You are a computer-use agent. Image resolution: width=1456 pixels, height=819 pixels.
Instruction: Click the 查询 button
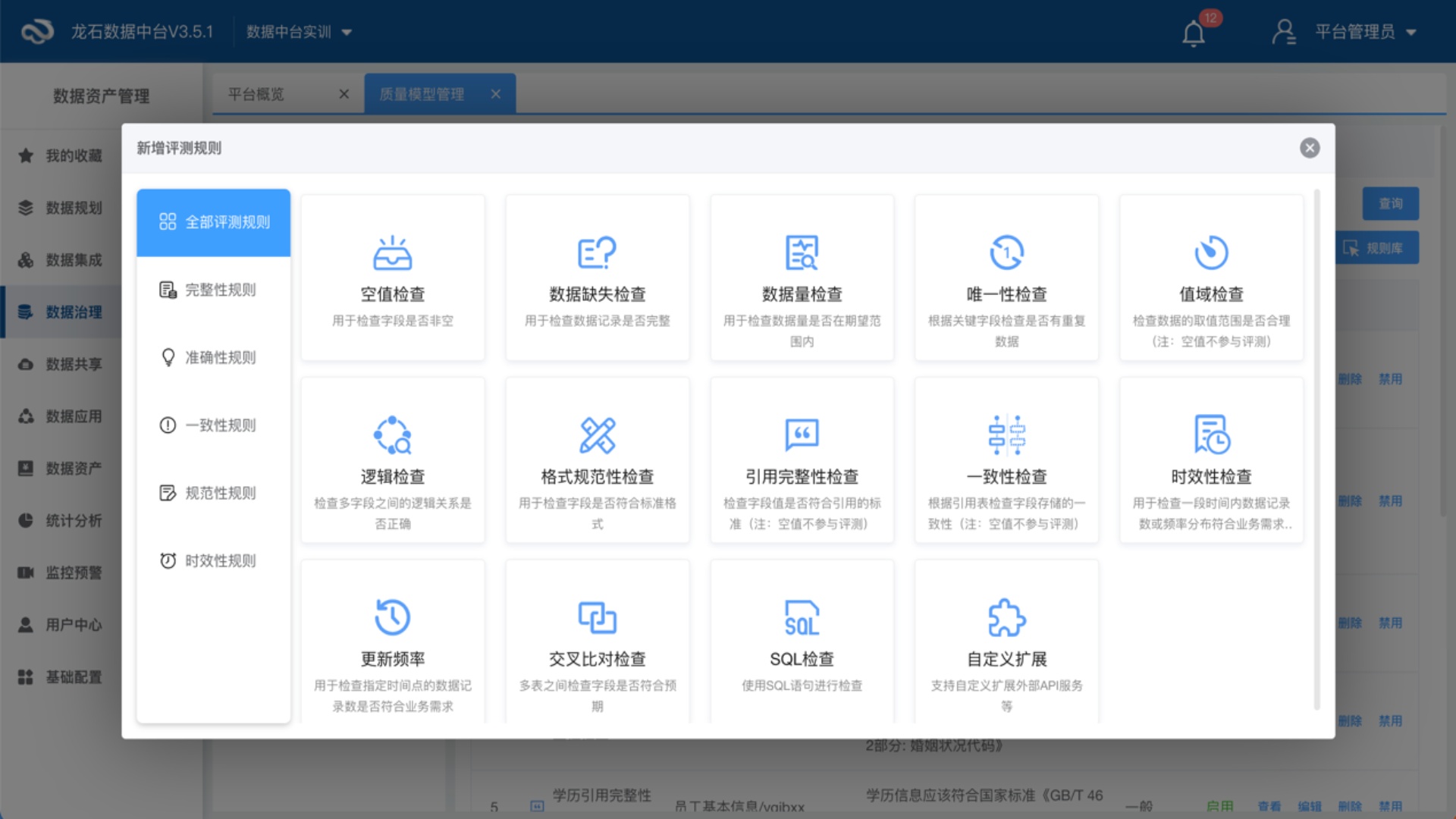[1390, 203]
